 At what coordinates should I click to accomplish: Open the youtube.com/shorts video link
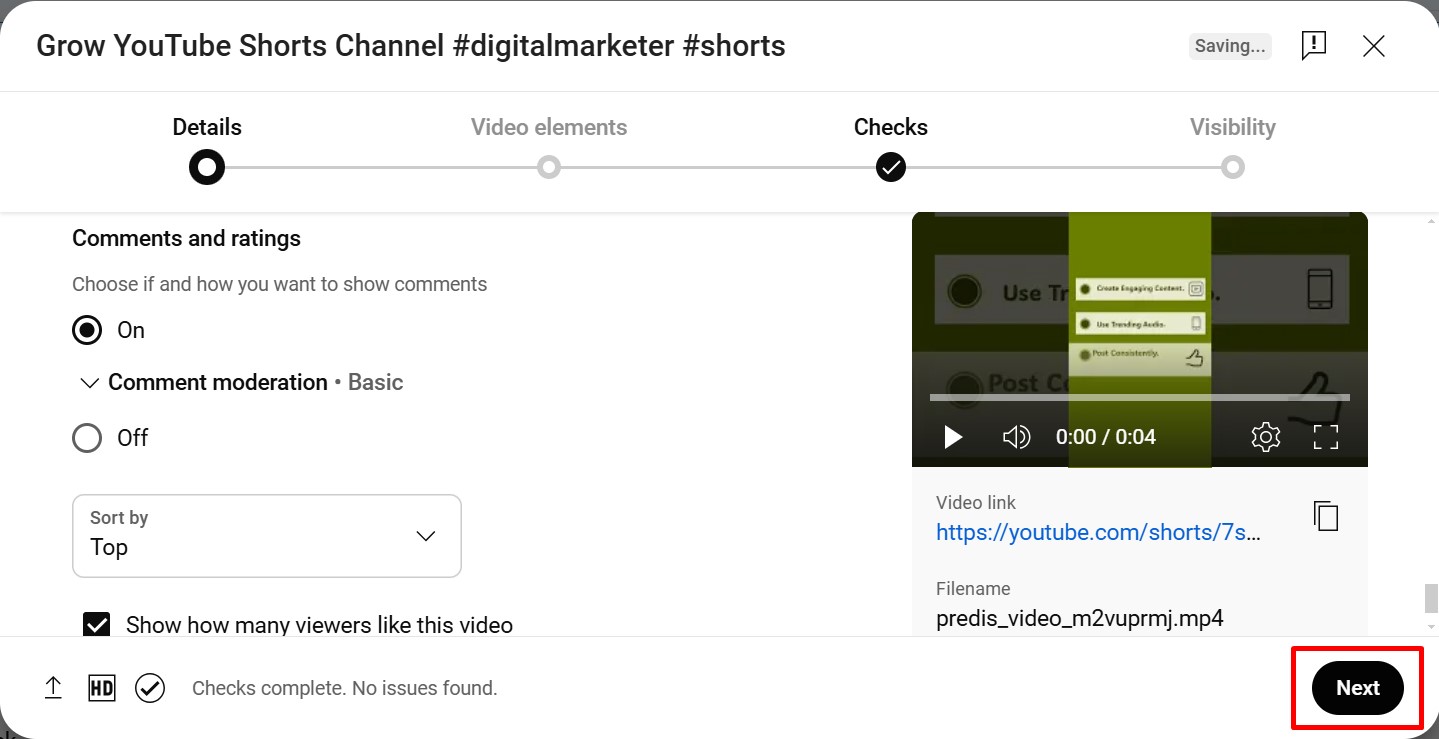[1097, 532]
